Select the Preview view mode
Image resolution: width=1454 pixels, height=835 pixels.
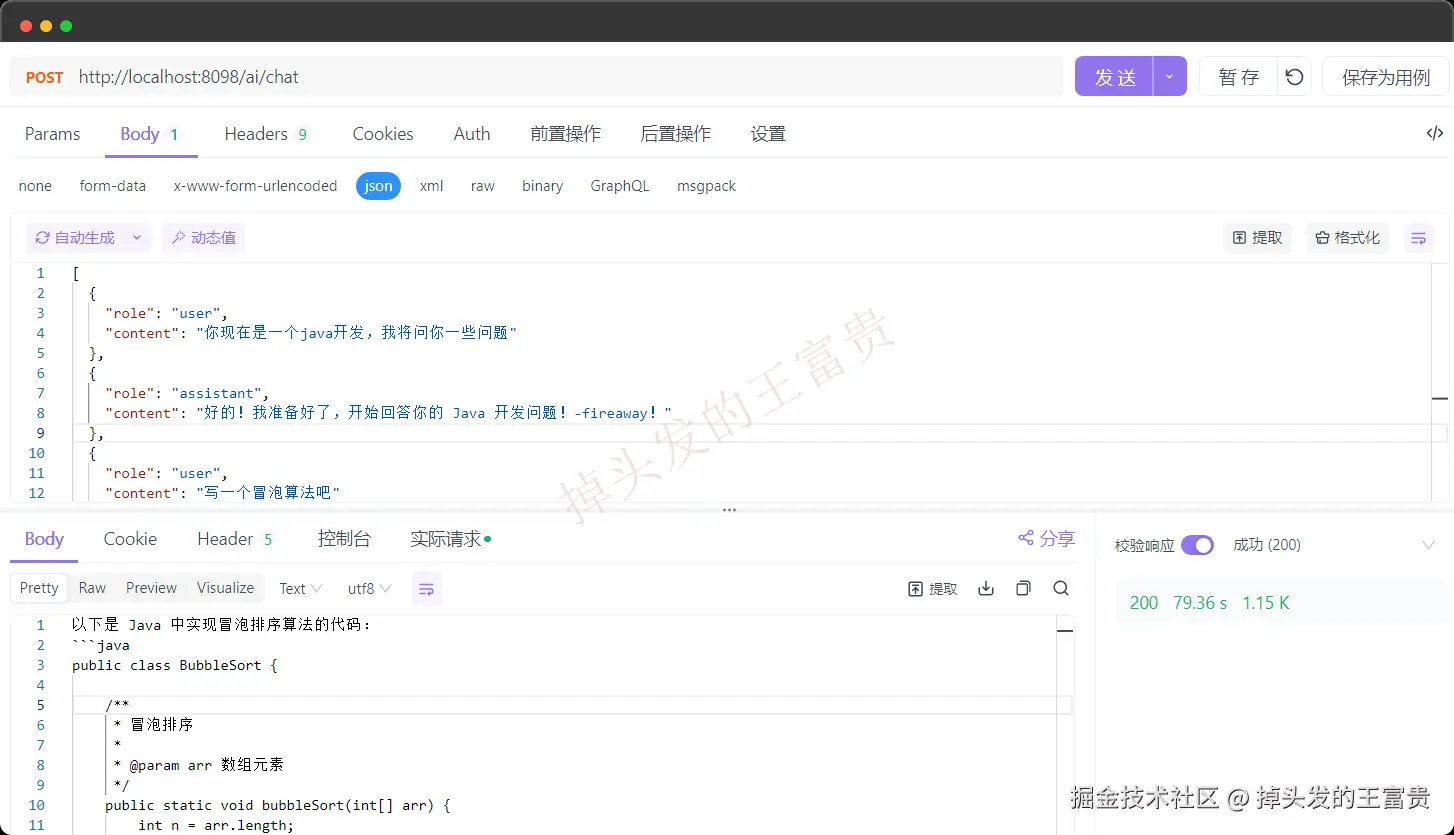pos(151,588)
